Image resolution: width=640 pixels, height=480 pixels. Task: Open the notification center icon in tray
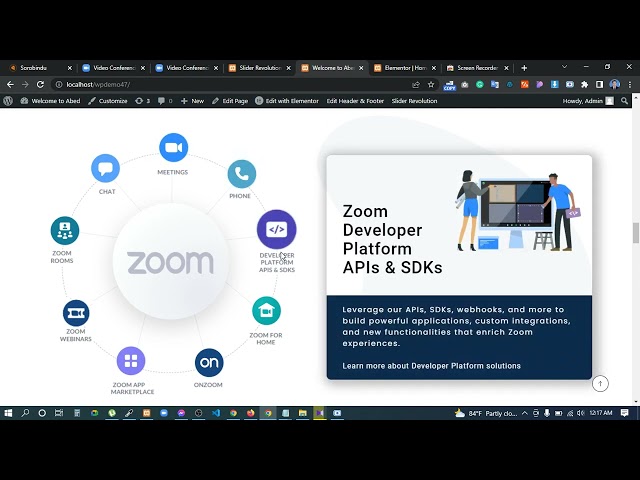624,413
